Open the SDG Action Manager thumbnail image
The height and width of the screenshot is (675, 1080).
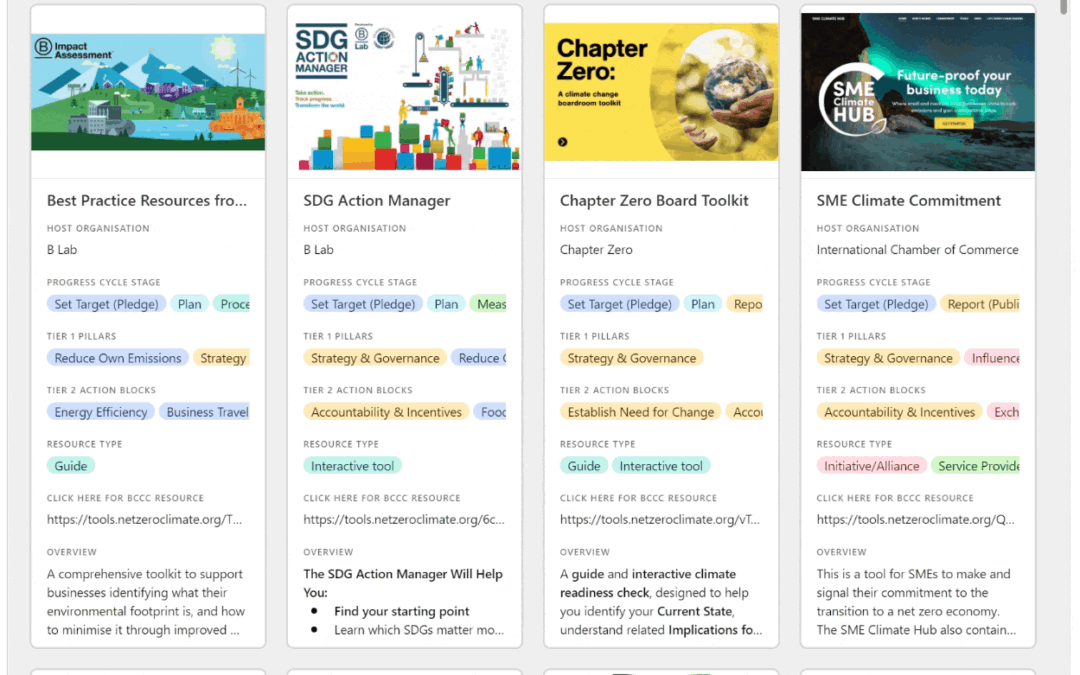tap(404, 91)
